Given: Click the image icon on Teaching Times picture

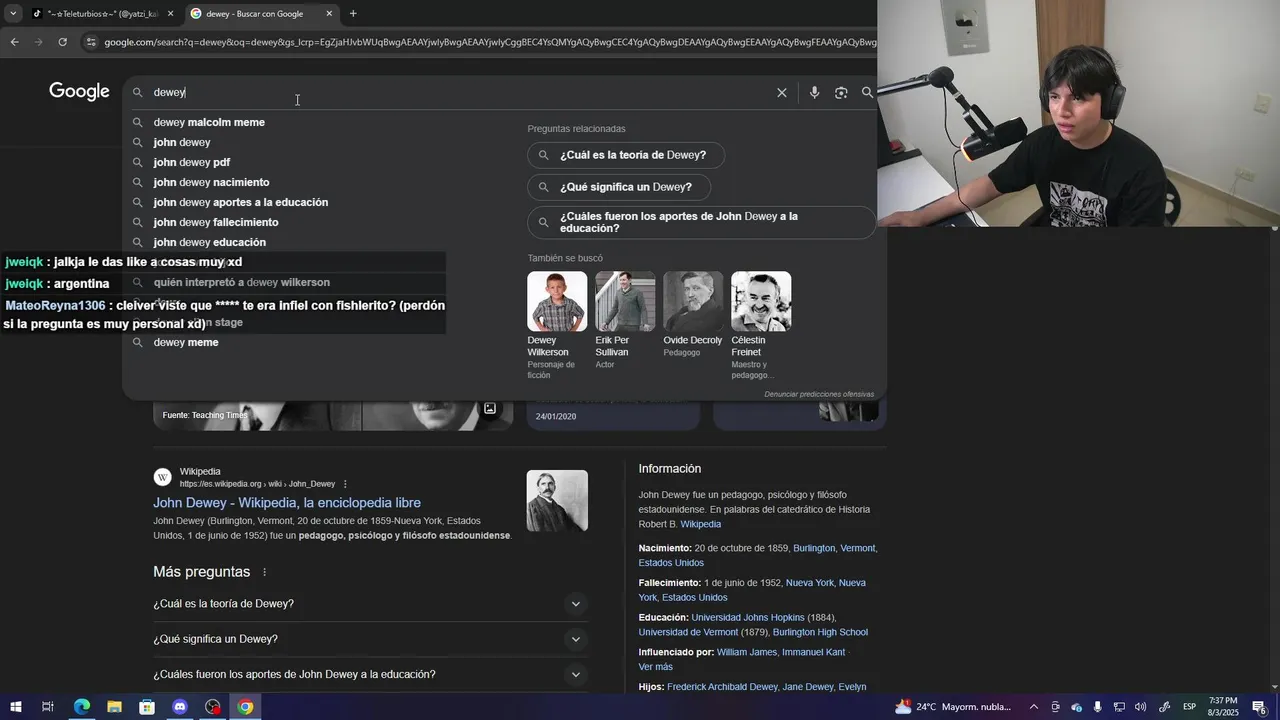Looking at the screenshot, I should tap(490, 408).
